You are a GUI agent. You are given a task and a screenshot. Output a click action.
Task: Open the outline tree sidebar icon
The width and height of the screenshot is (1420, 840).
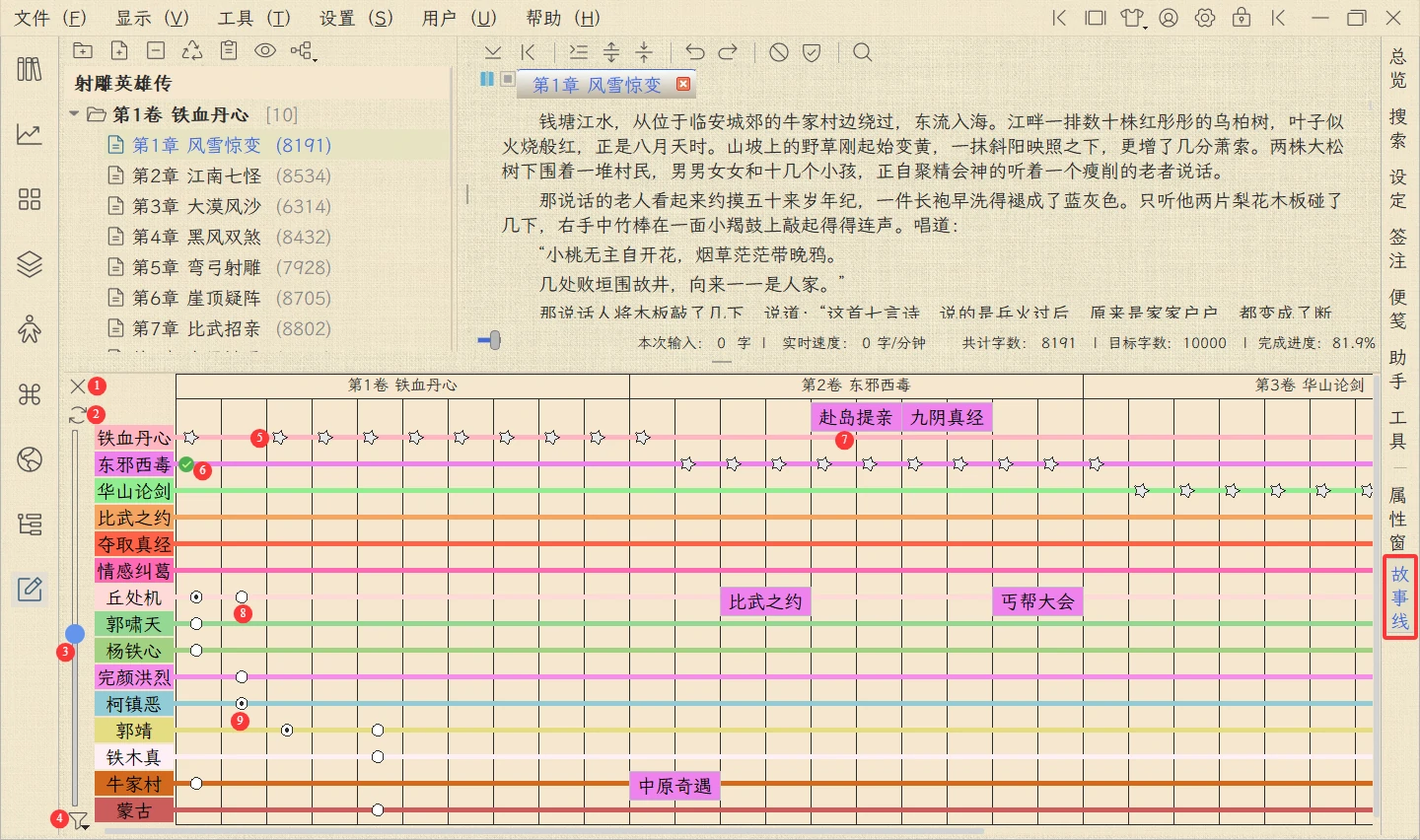(30, 525)
